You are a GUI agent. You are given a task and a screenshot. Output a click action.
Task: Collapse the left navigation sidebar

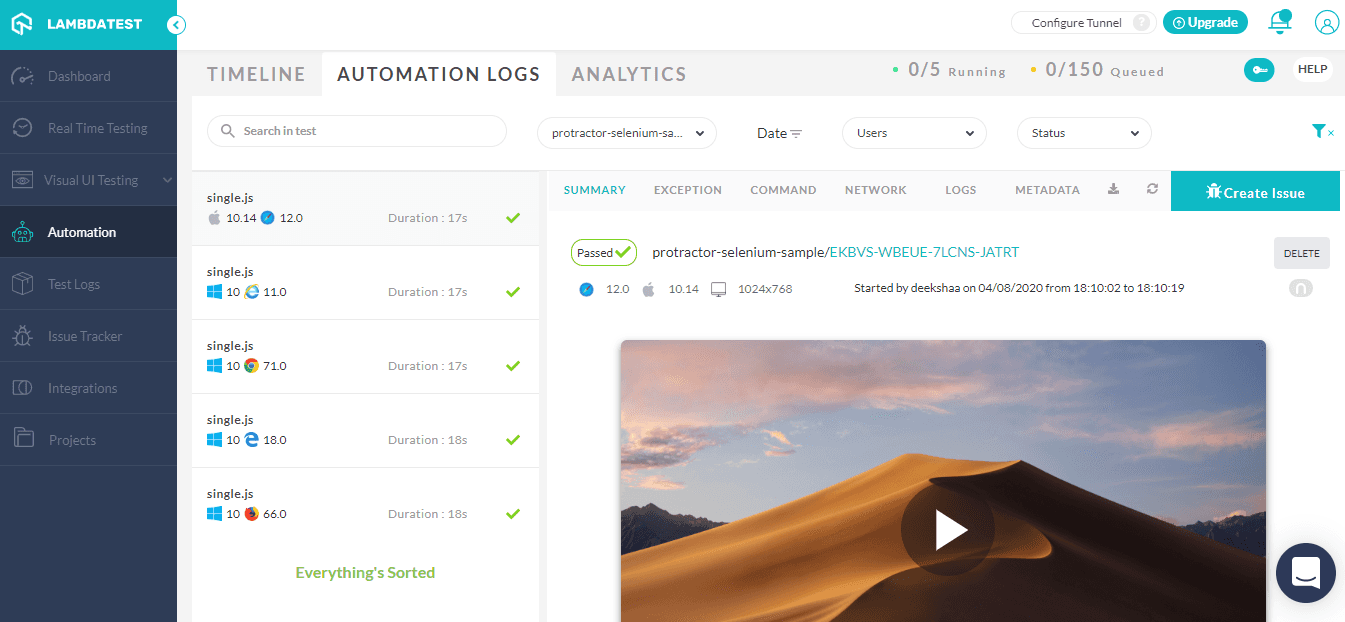point(177,25)
